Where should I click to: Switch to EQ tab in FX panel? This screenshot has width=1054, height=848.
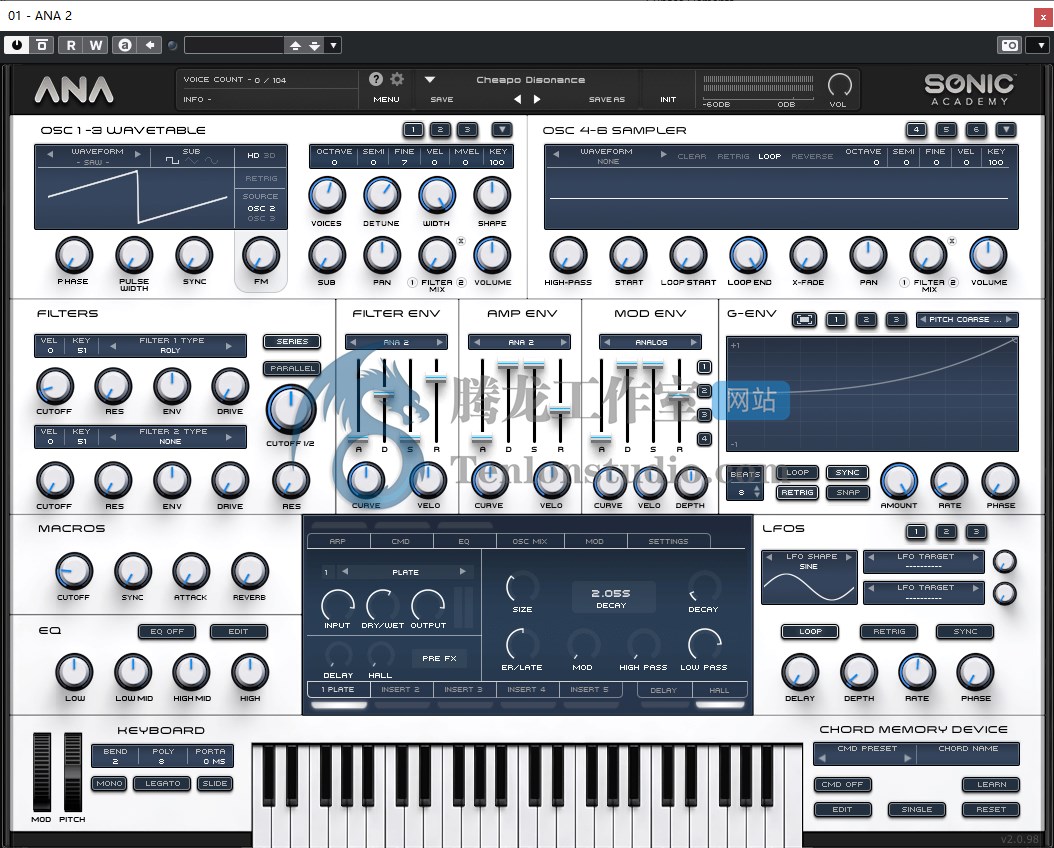[464, 541]
